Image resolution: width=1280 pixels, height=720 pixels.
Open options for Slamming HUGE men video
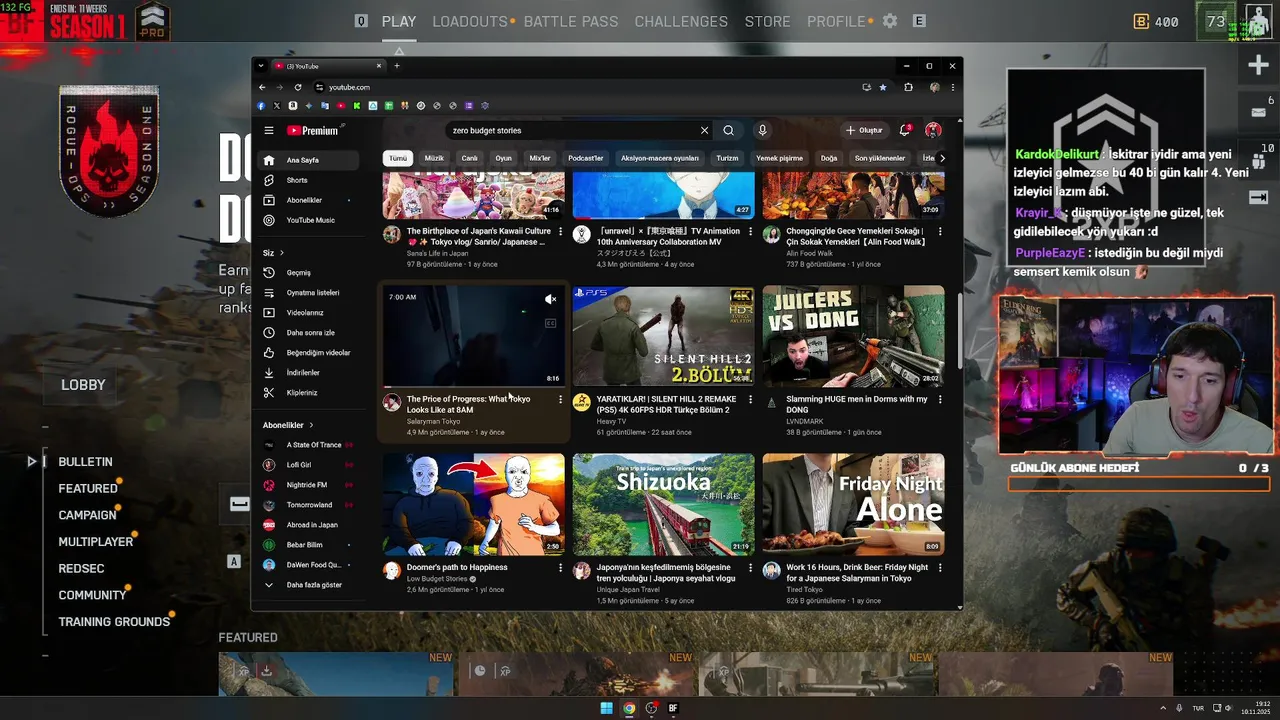point(940,399)
